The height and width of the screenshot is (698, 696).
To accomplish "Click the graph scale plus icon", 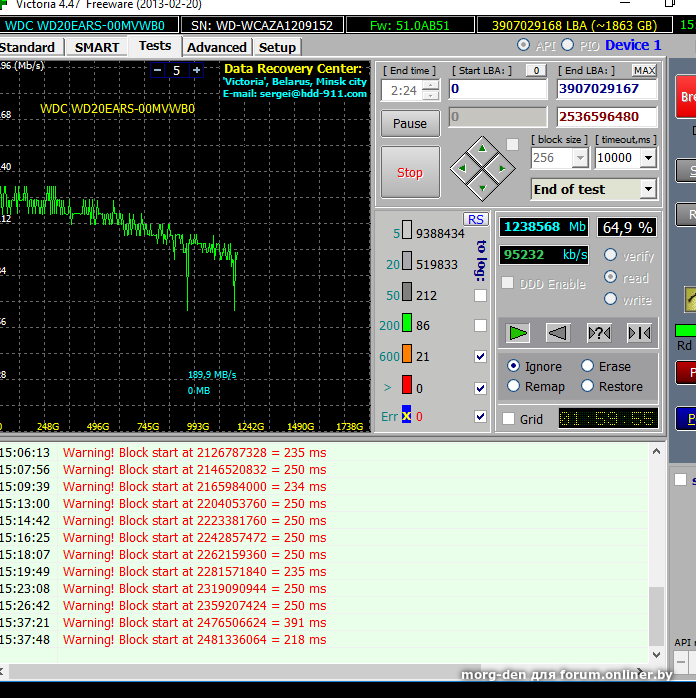I will [x=197, y=70].
